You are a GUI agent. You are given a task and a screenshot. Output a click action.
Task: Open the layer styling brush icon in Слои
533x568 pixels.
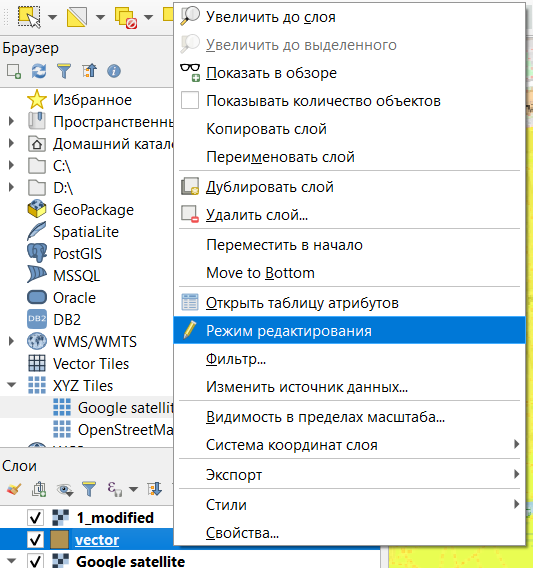pos(14,489)
